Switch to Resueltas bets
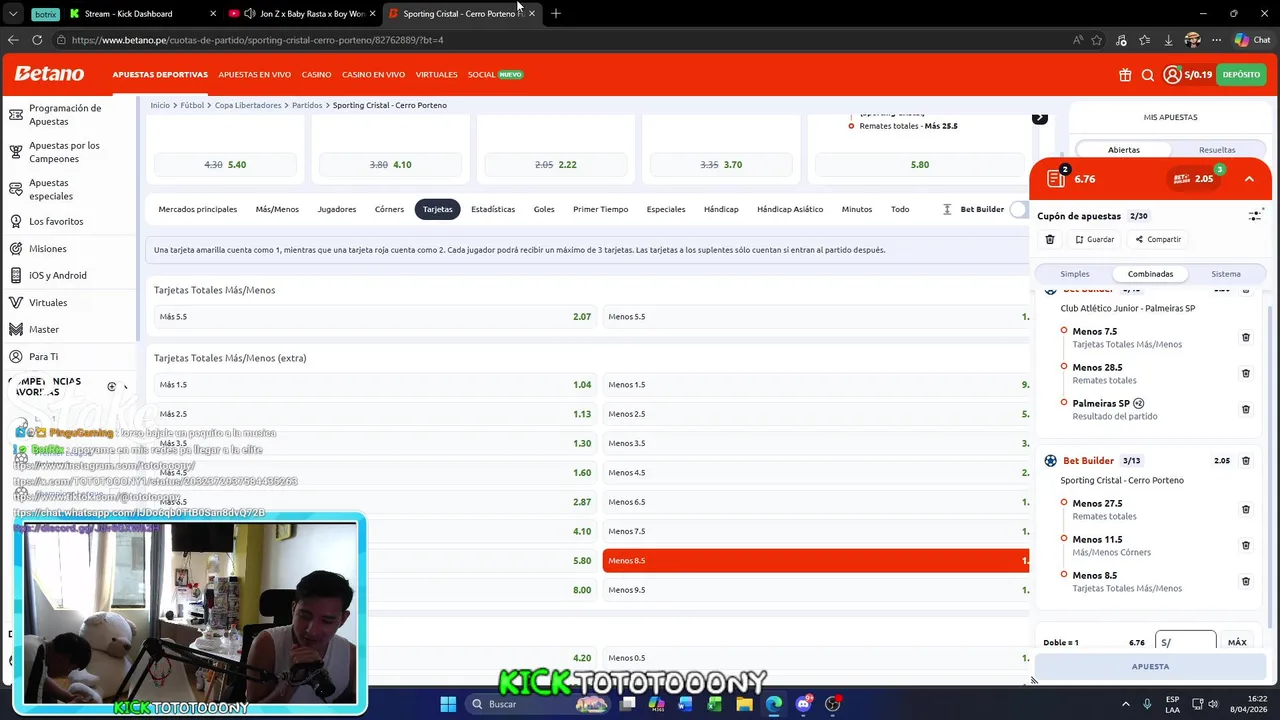The width and height of the screenshot is (1280, 720). pos(1217,150)
